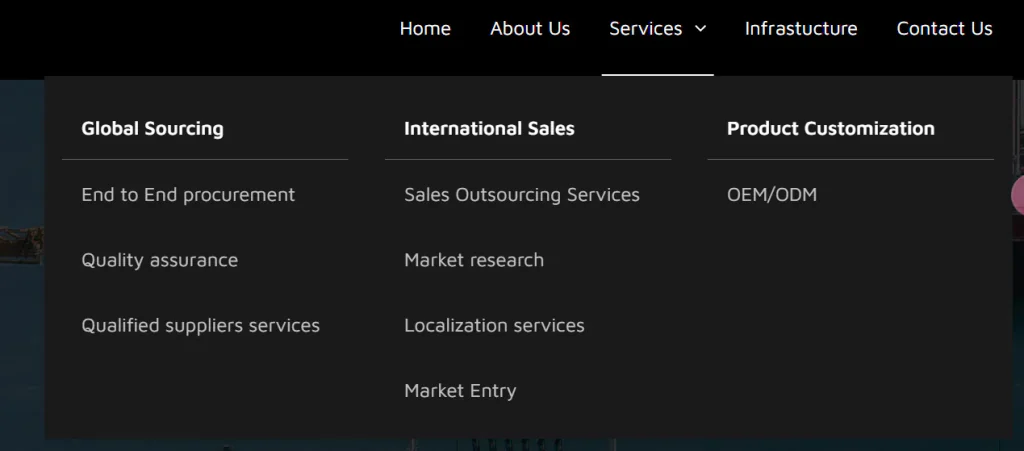Open Sales Outsourcing Services

[521, 194]
